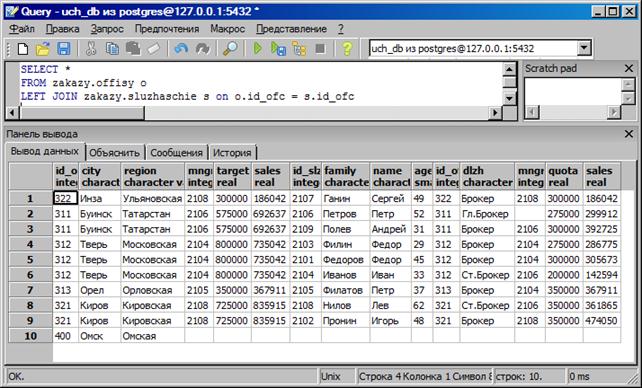Switch to the Сообщения tab
Viewport: 642px width, 388px height.
pos(176,153)
